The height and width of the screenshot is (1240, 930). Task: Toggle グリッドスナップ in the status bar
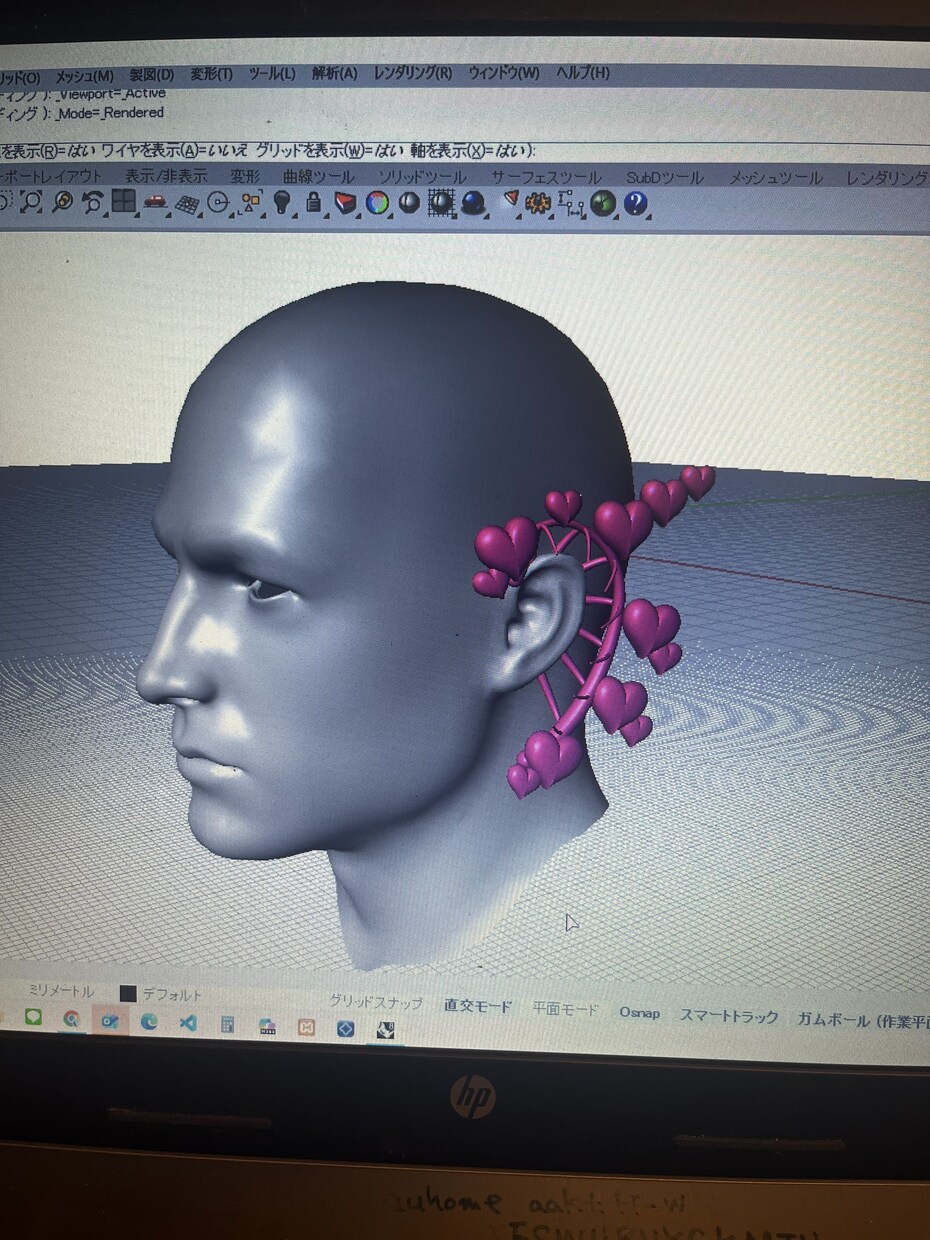tap(376, 1002)
